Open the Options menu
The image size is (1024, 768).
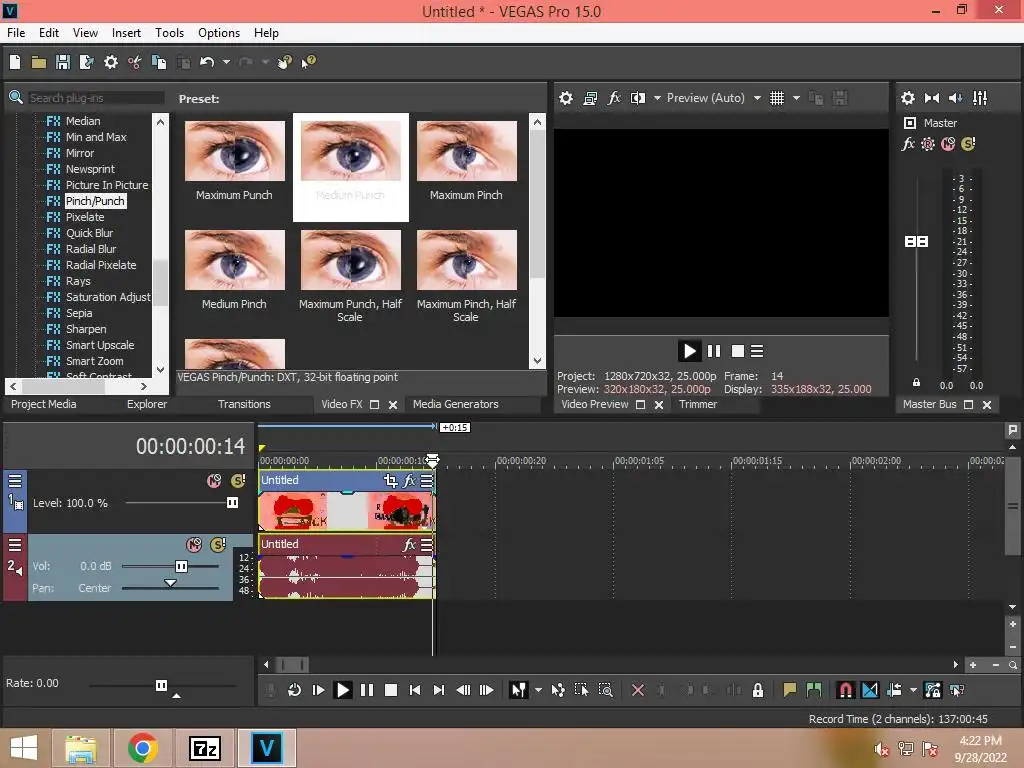[219, 33]
